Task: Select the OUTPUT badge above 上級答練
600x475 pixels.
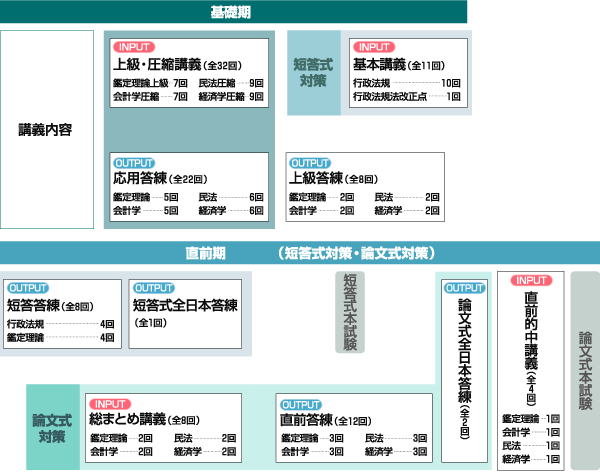Action: coord(310,163)
